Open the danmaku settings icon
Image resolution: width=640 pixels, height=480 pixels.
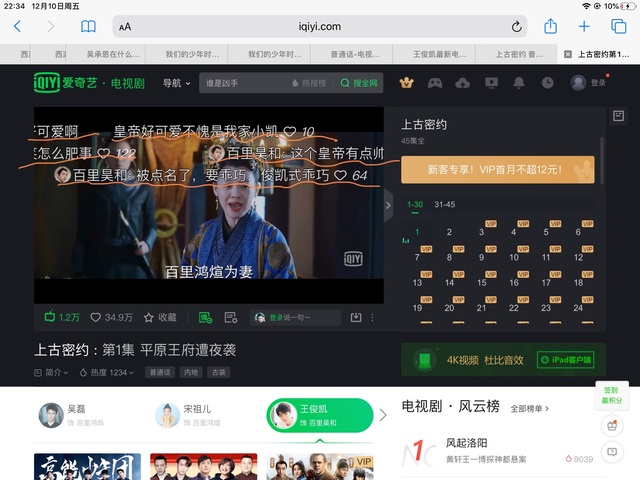230,317
